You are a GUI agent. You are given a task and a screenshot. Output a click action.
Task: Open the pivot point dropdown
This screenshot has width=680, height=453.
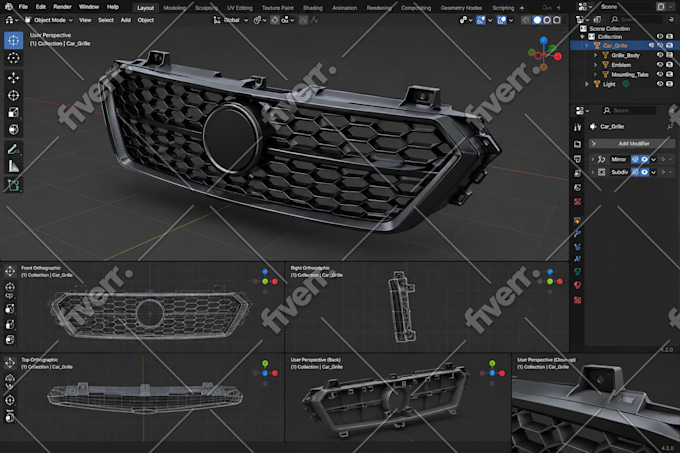point(258,20)
